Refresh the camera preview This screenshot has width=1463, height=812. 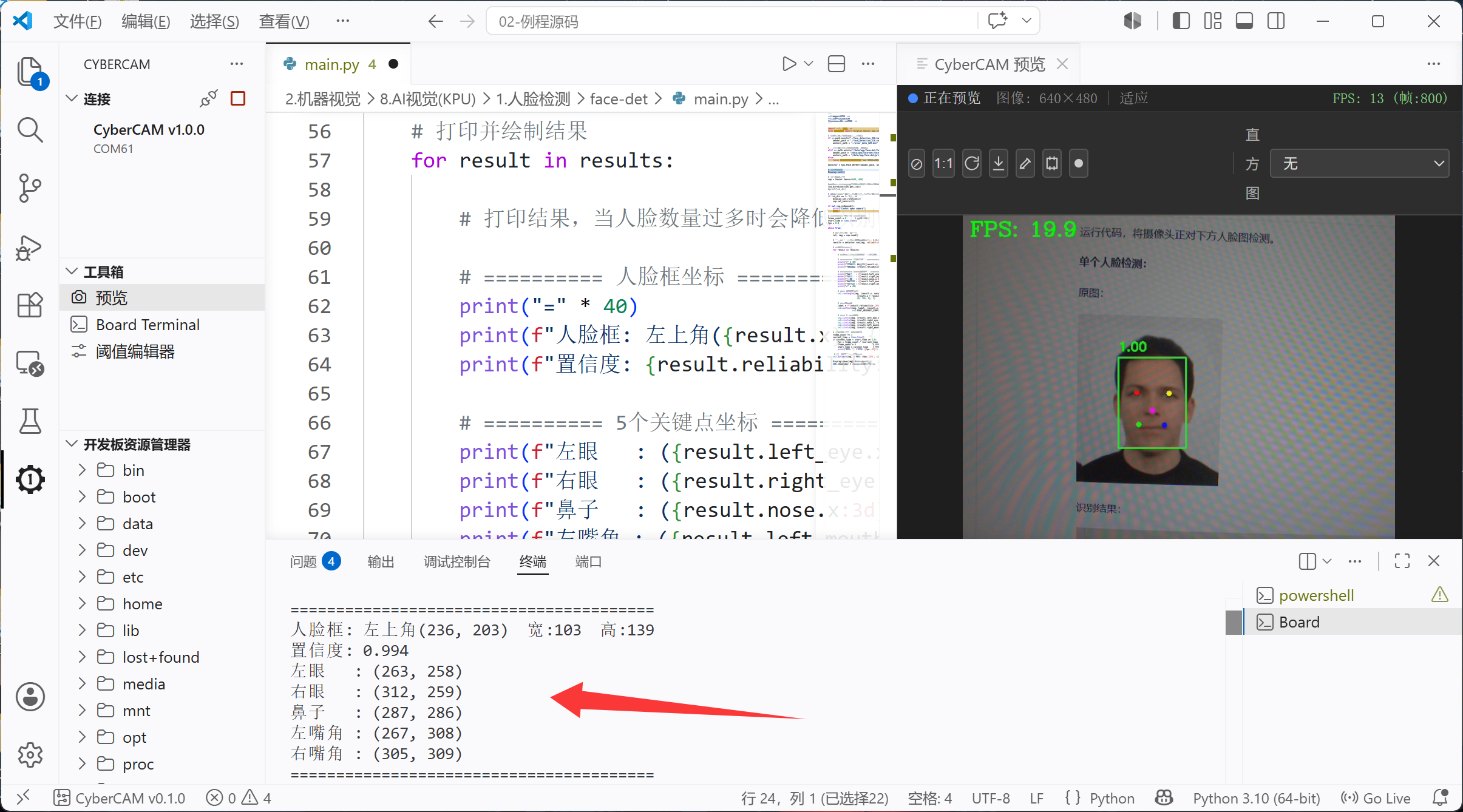(972, 164)
